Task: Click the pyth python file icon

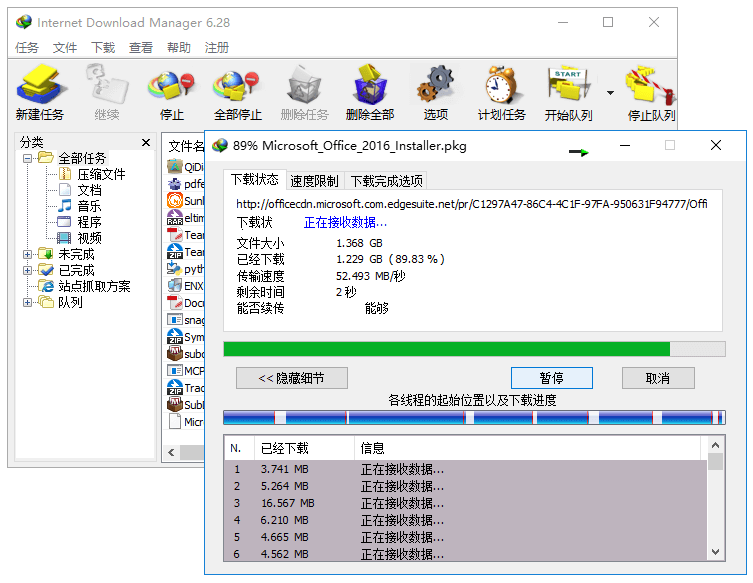Action: click(x=174, y=268)
